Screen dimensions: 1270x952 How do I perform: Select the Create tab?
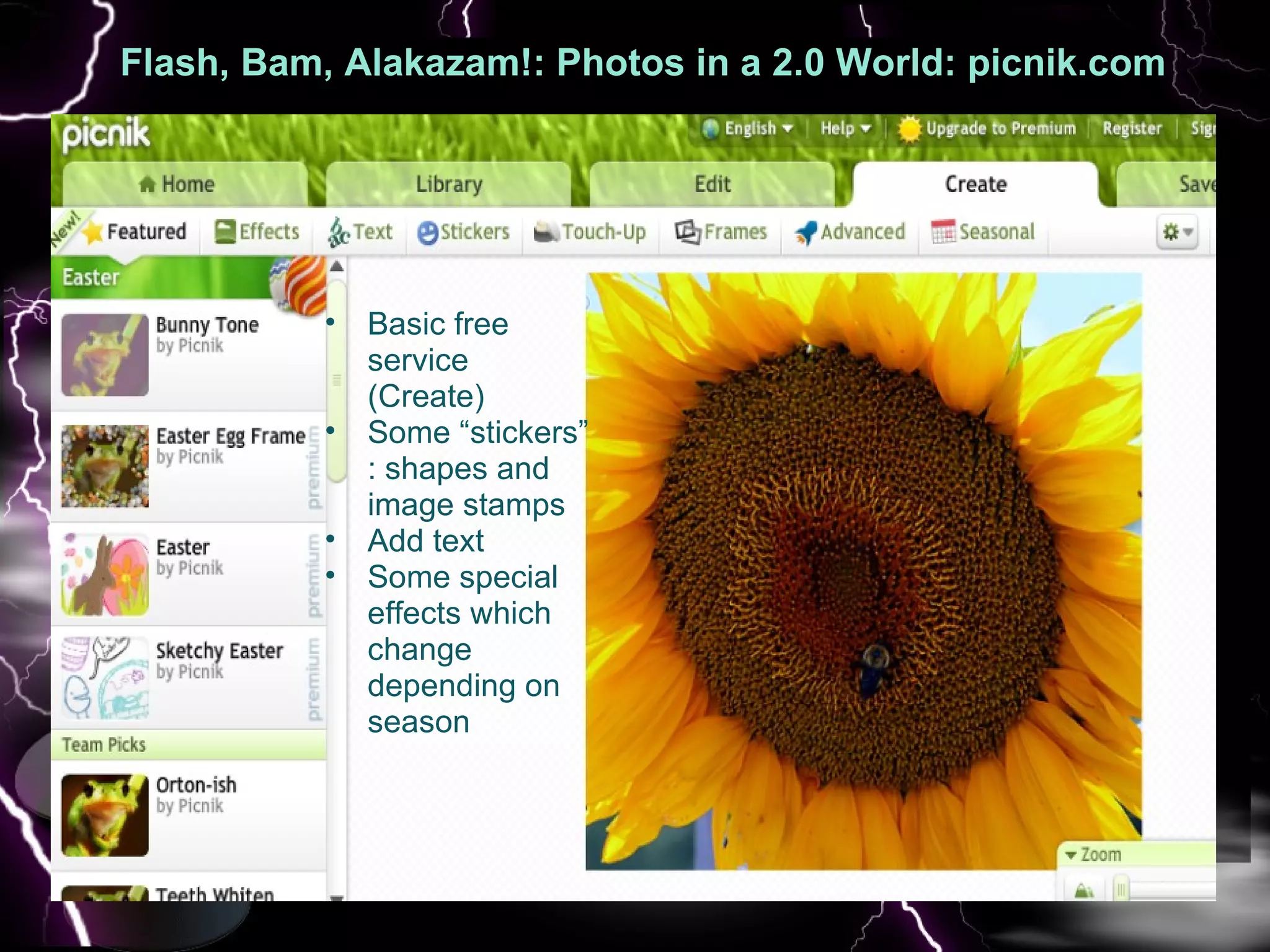pyautogui.click(x=975, y=184)
